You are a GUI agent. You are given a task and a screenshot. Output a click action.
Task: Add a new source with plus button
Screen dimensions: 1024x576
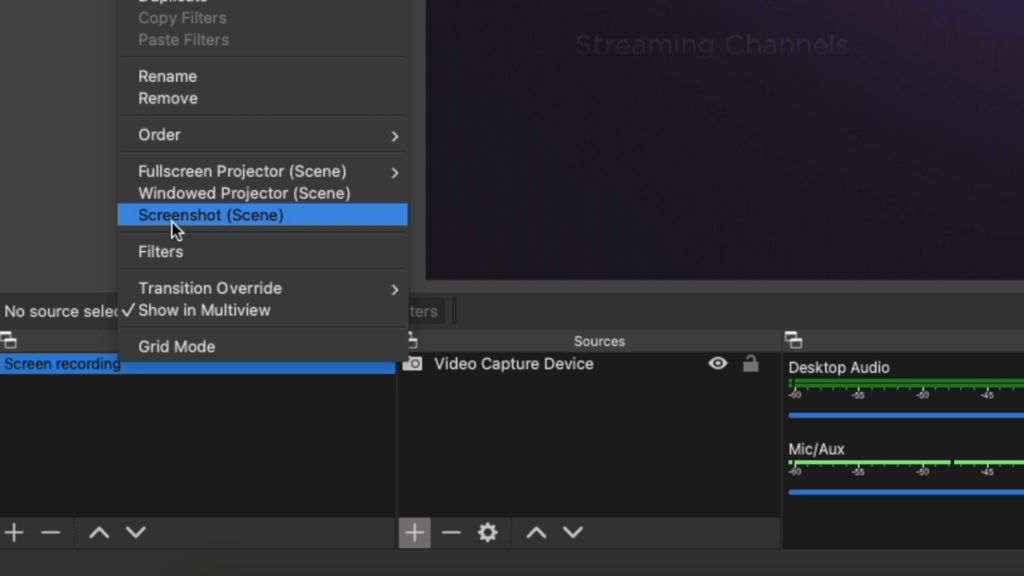pyautogui.click(x=415, y=533)
